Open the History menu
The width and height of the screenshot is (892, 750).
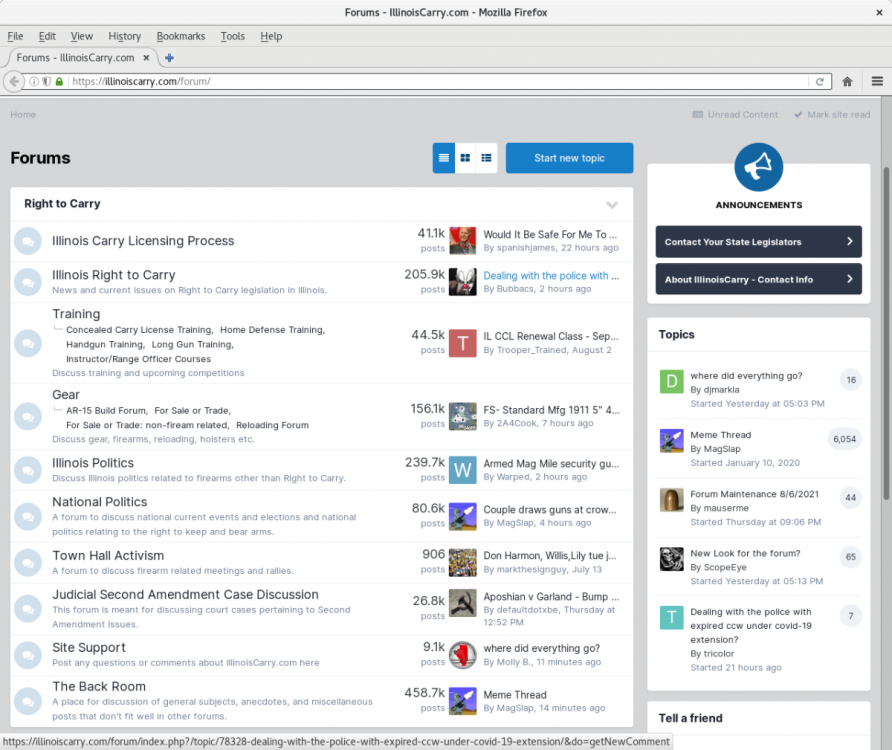coord(125,36)
